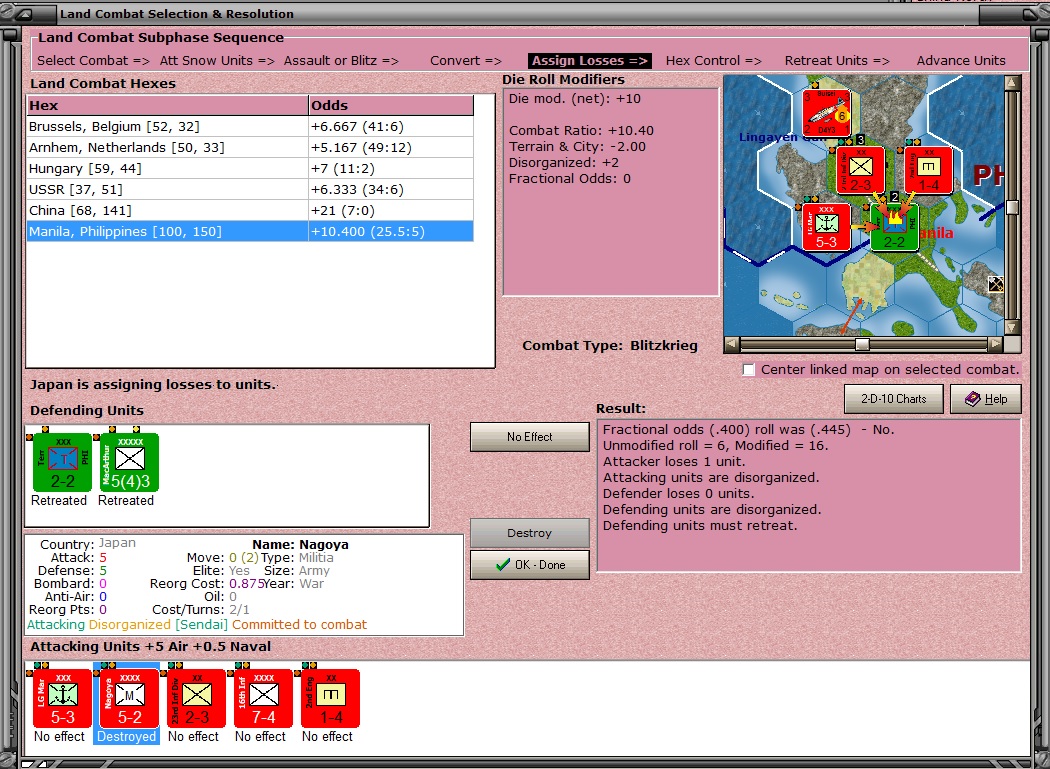Viewport: 1050px width, 769px height.
Task: Select the 23rd Inf Div 2-3 attacker
Action: pyautogui.click(x=196, y=698)
